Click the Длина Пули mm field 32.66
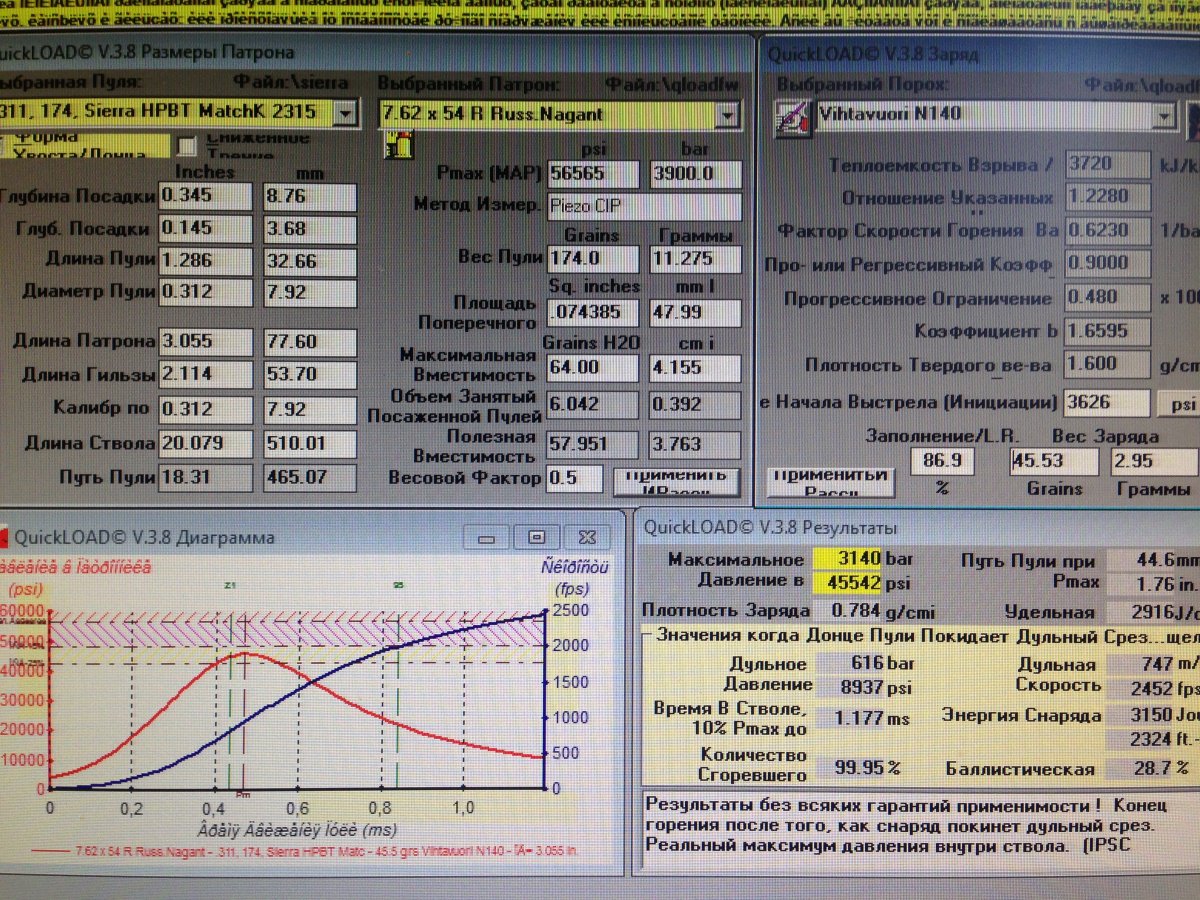The width and height of the screenshot is (1200, 900). [310, 260]
